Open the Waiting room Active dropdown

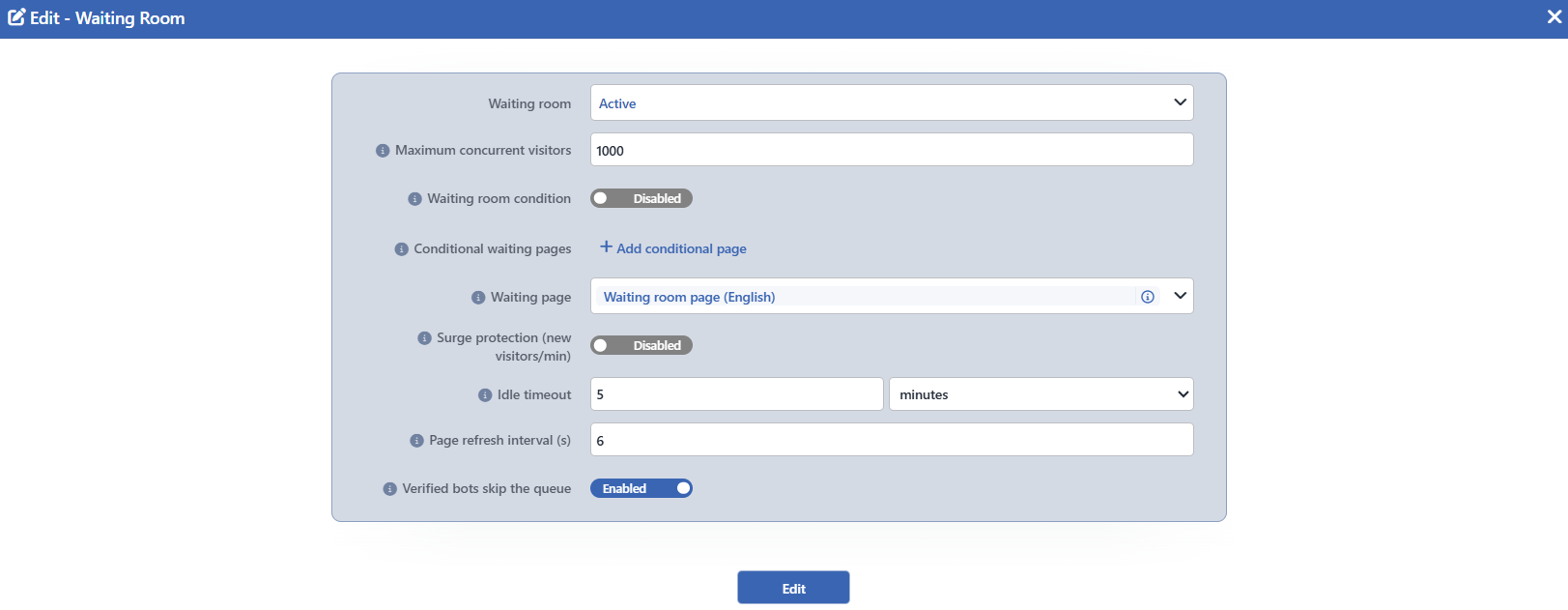[x=892, y=102]
